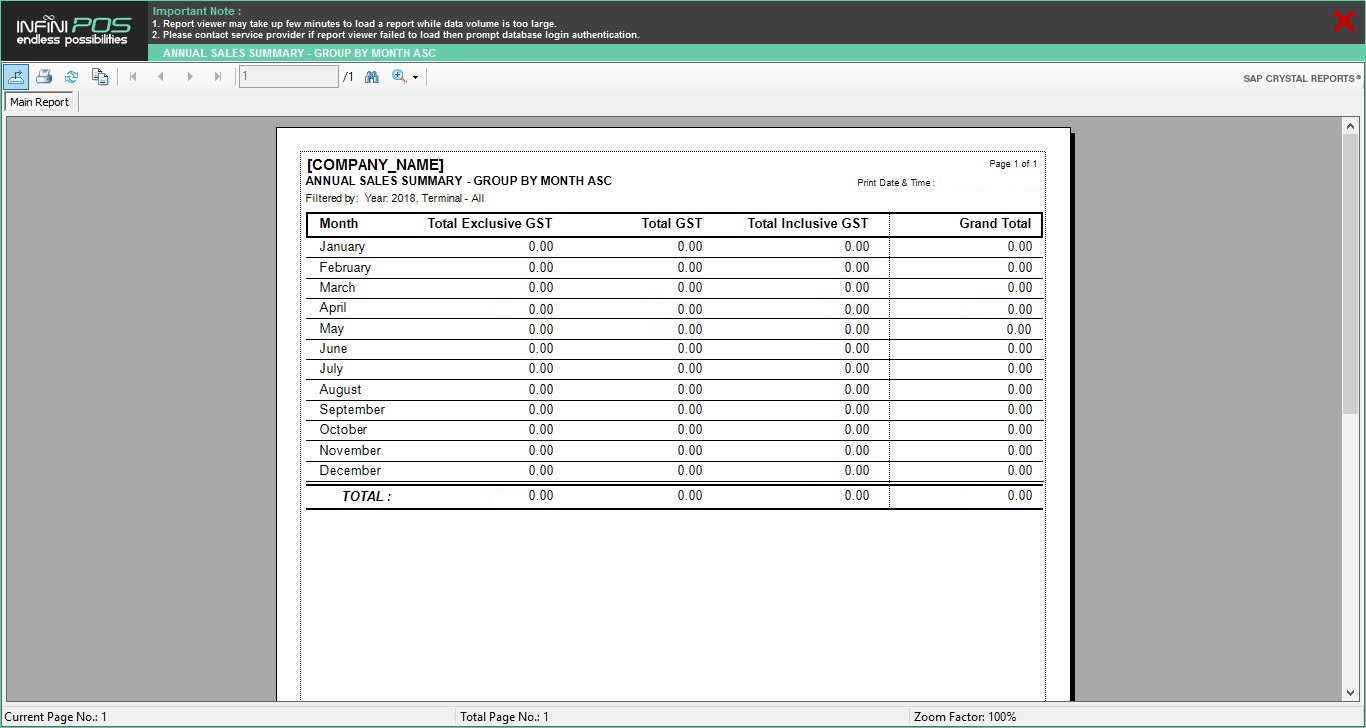Expand the zoom level dropdown arrow
Viewport: 1366px width, 728px height.
416,77
